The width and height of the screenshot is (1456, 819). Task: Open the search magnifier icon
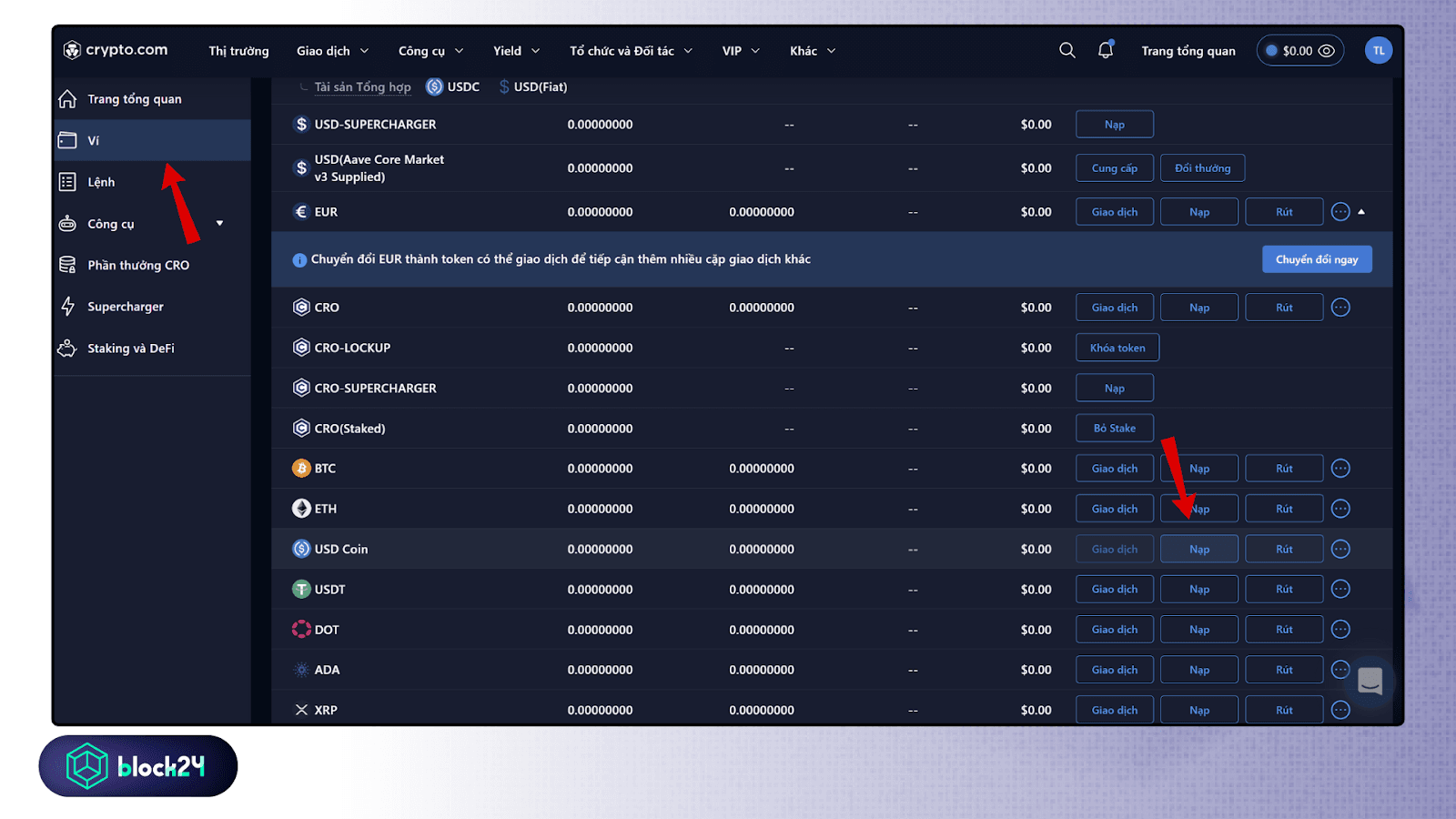tap(1067, 50)
